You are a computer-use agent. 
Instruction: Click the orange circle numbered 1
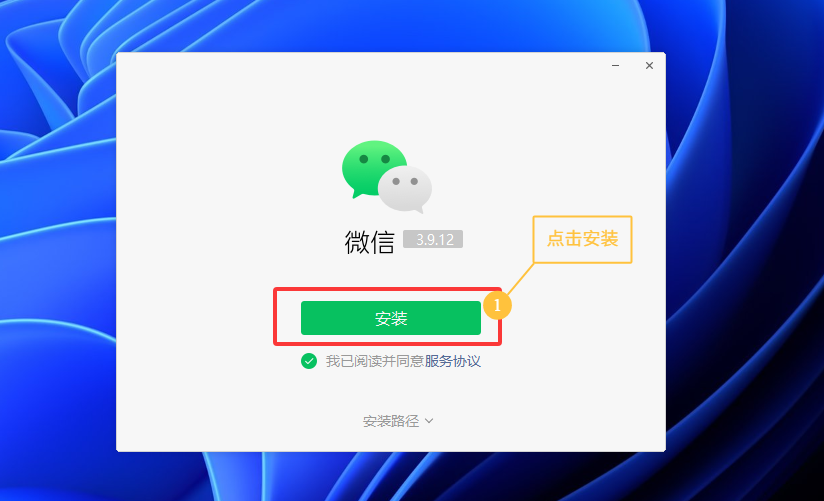[x=497, y=305]
